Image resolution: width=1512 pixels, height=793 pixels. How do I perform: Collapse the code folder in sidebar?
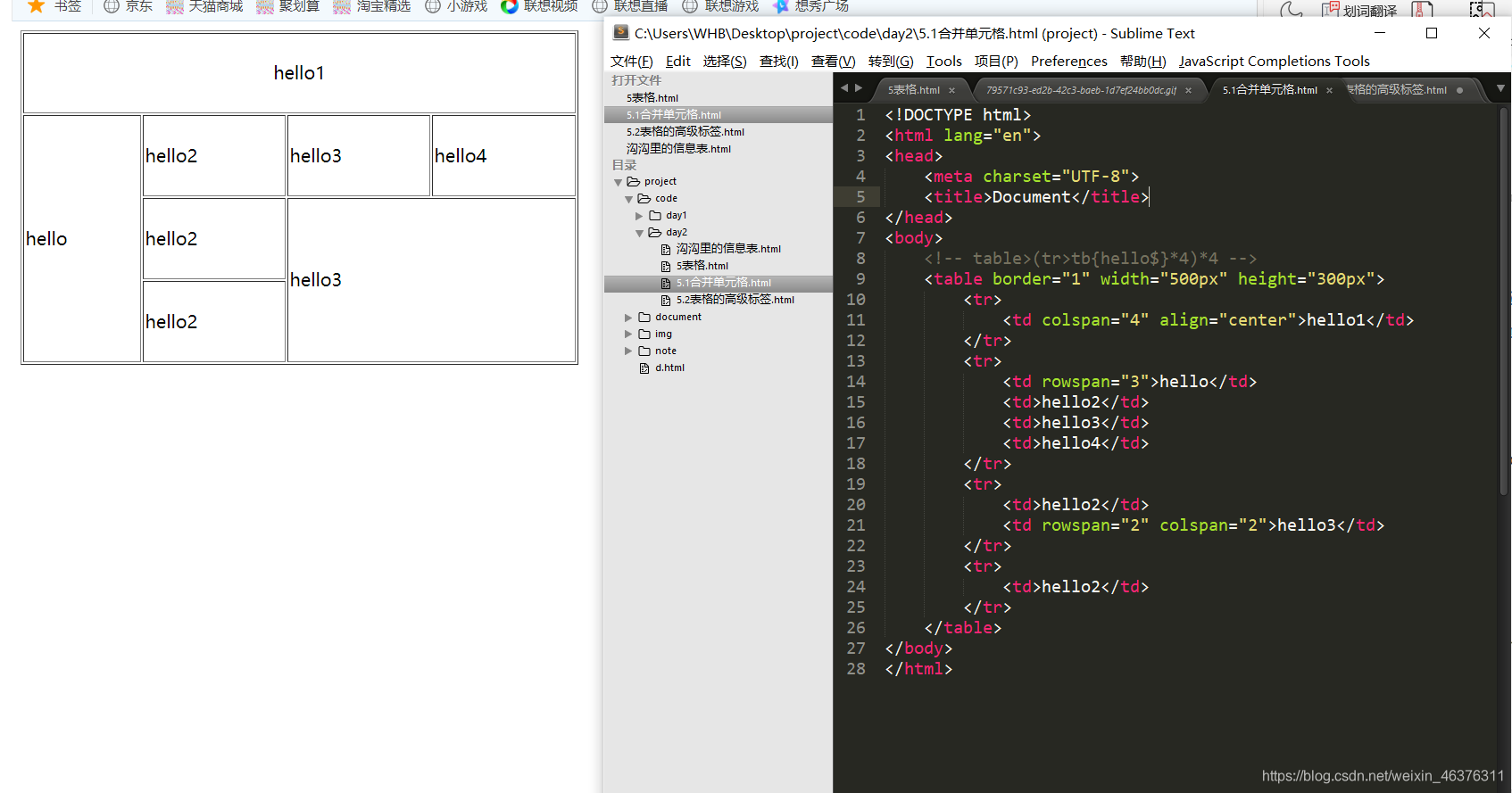tap(628, 199)
